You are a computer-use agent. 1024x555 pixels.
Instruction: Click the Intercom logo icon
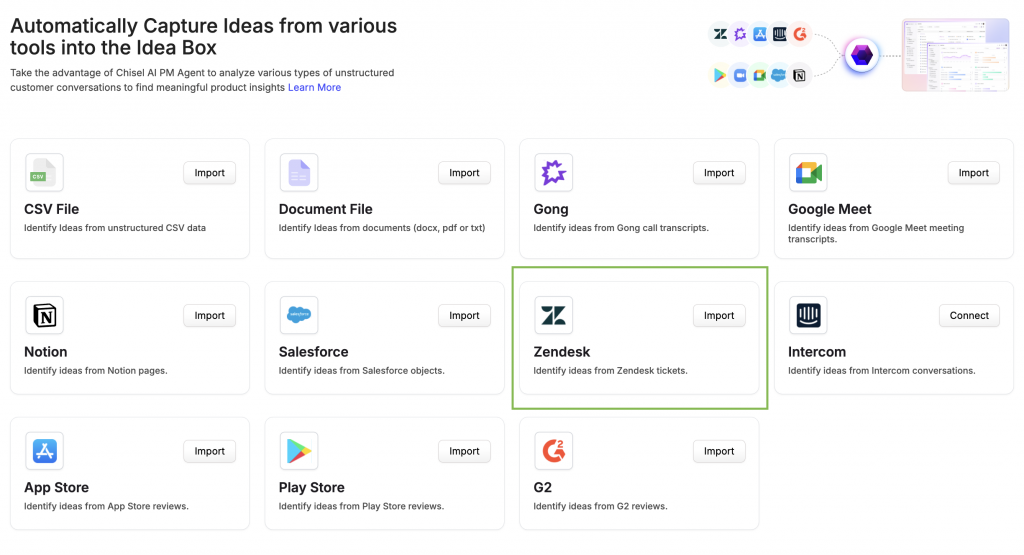click(x=808, y=316)
